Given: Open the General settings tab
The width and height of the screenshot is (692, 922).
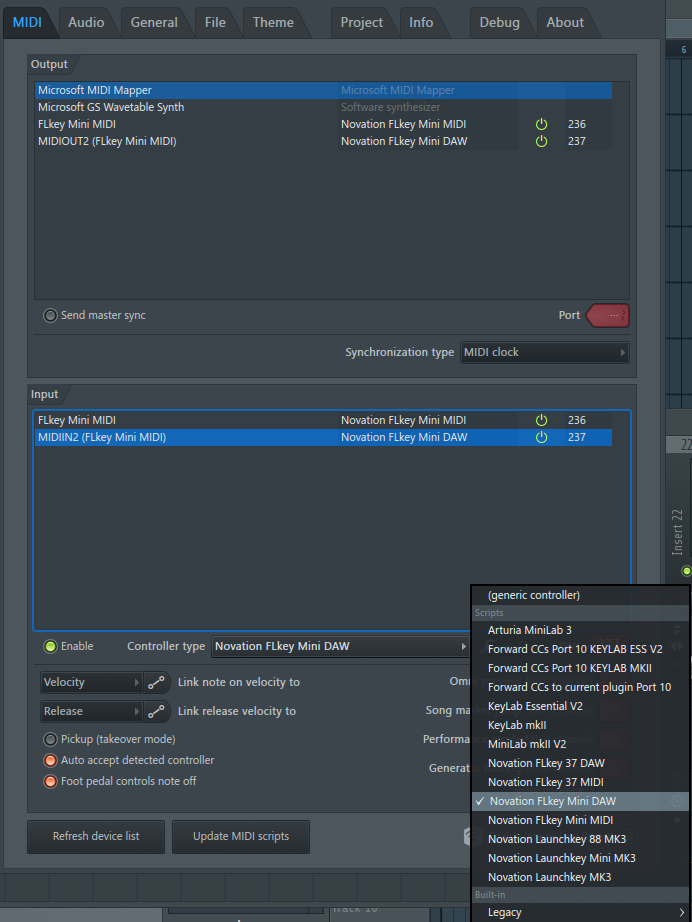Looking at the screenshot, I should pos(154,22).
